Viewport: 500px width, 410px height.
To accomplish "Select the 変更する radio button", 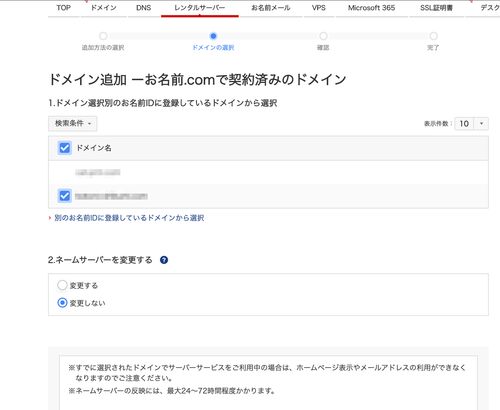I will coord(62,285).
